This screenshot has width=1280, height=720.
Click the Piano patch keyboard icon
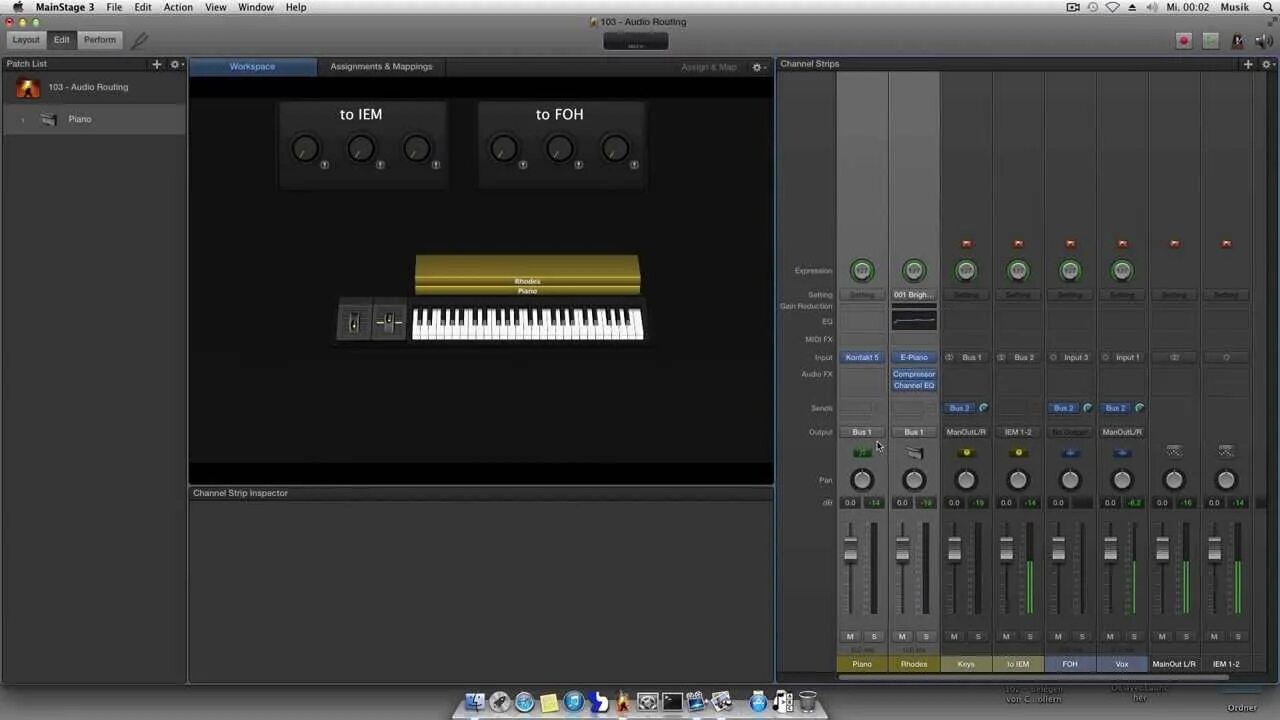(49, 119)
